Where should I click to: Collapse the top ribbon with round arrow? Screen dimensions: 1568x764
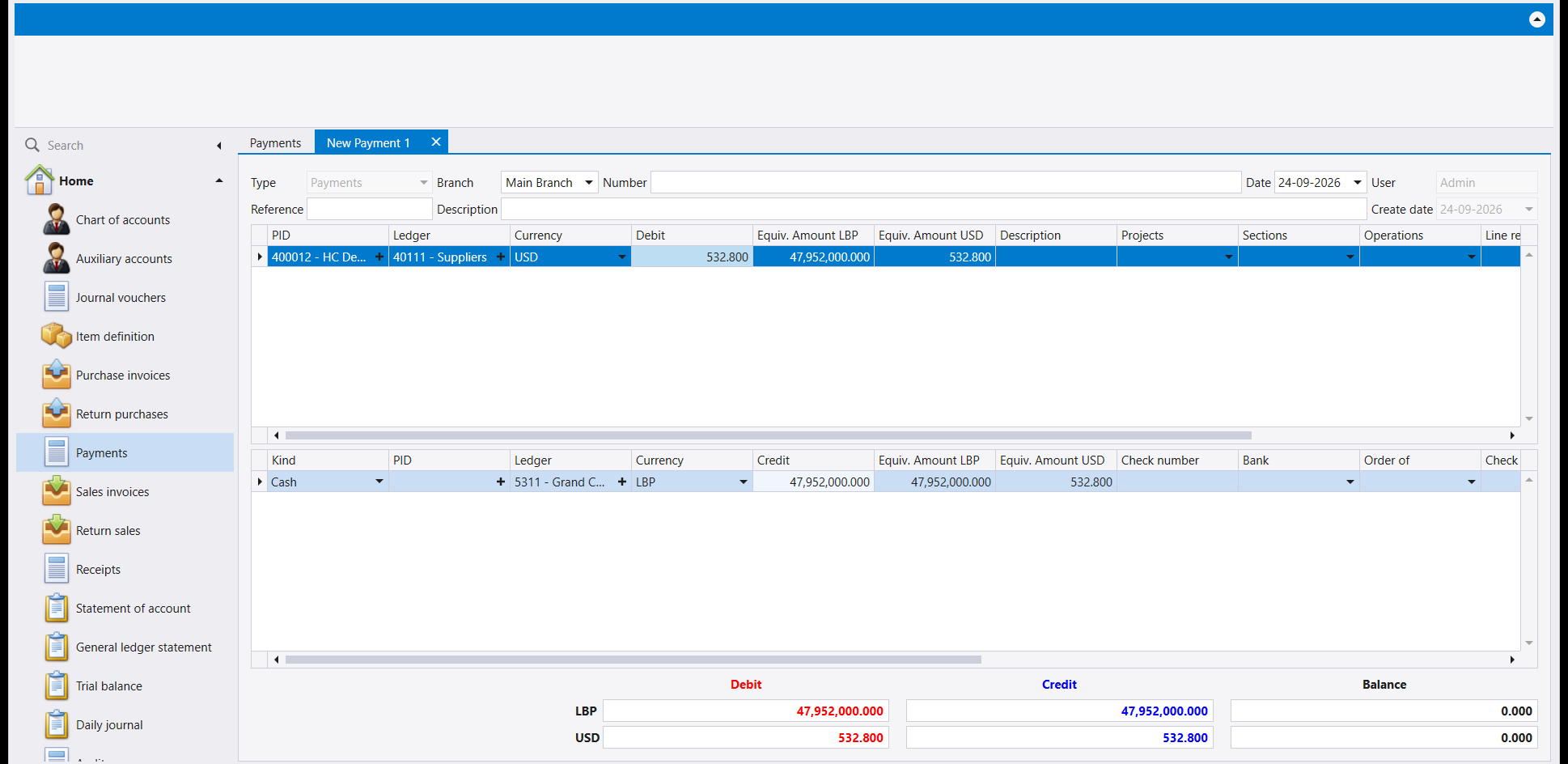pos(1537,19)
